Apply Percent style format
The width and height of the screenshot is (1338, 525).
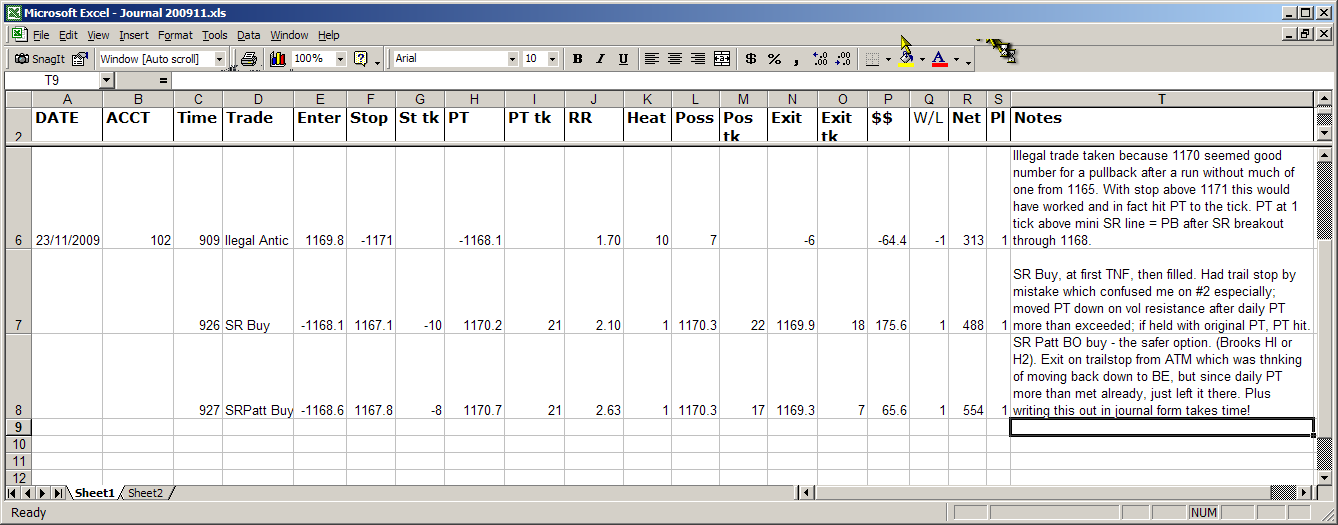pyautogui.click(x=774, y=59)
